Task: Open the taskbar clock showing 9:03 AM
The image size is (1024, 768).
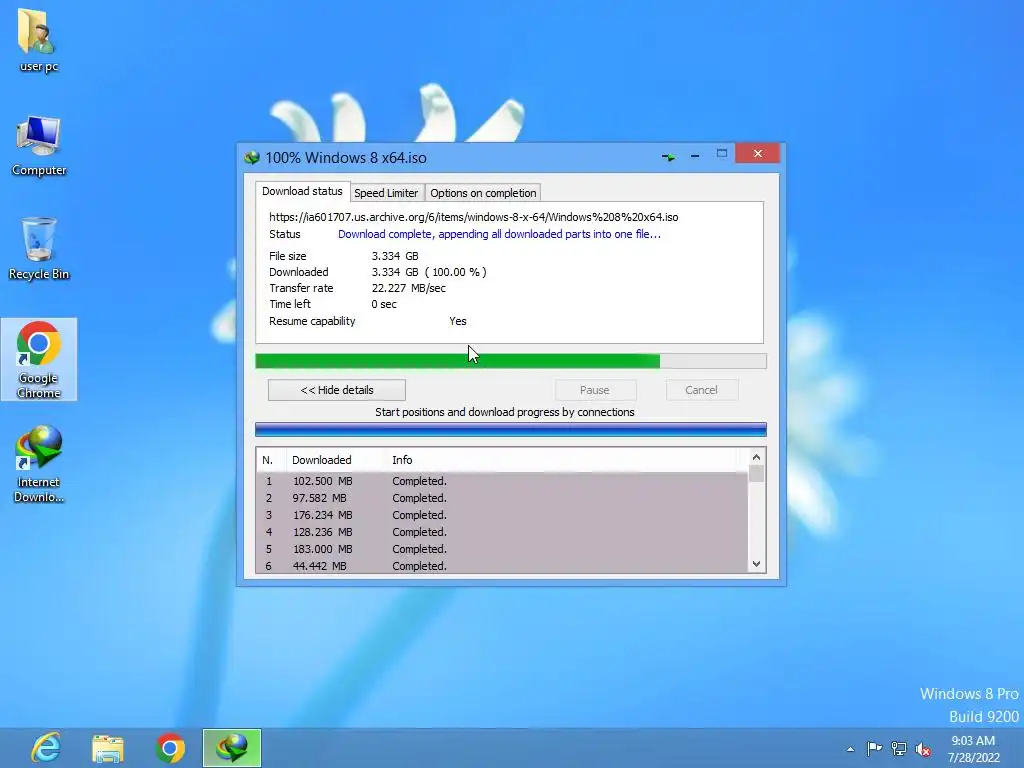Action: (973, 749)
